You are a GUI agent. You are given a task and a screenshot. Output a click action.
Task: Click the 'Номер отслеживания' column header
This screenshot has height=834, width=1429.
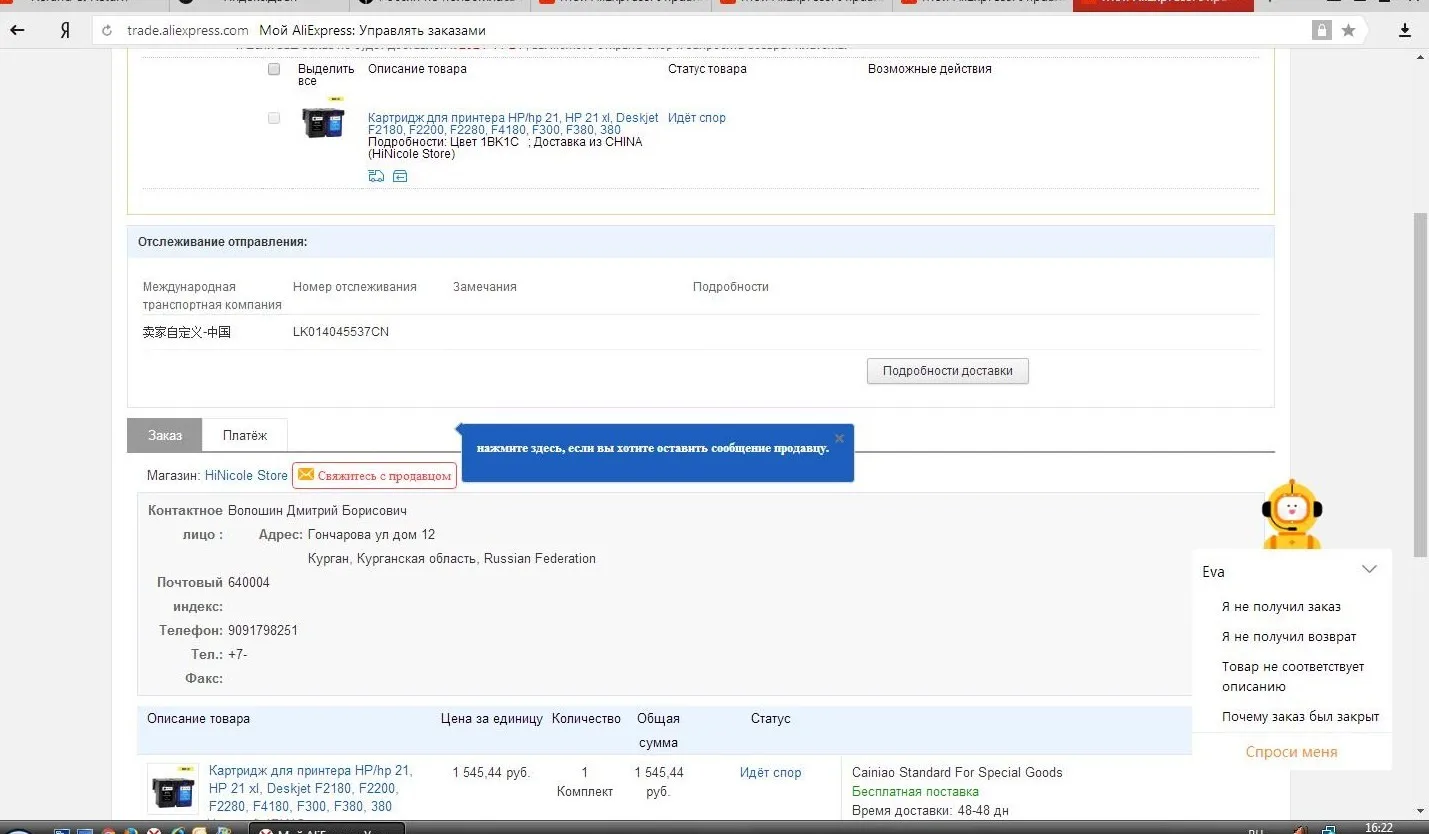tap(355, 287)
